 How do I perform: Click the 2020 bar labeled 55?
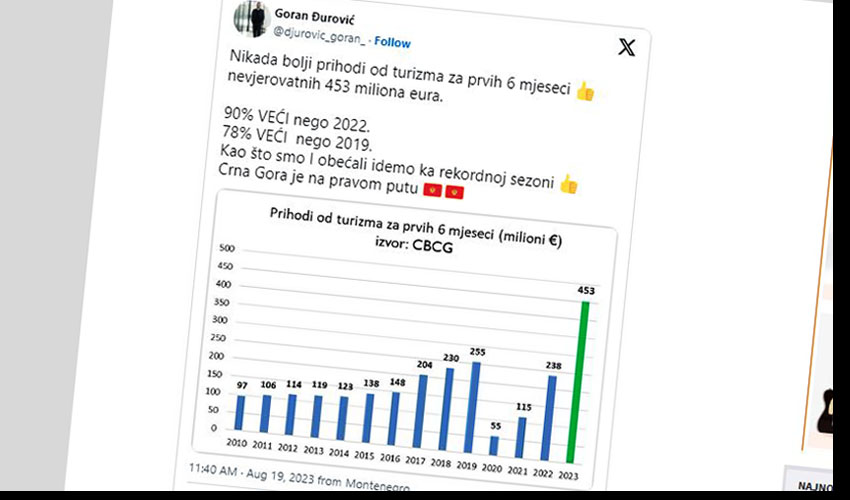coord(494,444)
